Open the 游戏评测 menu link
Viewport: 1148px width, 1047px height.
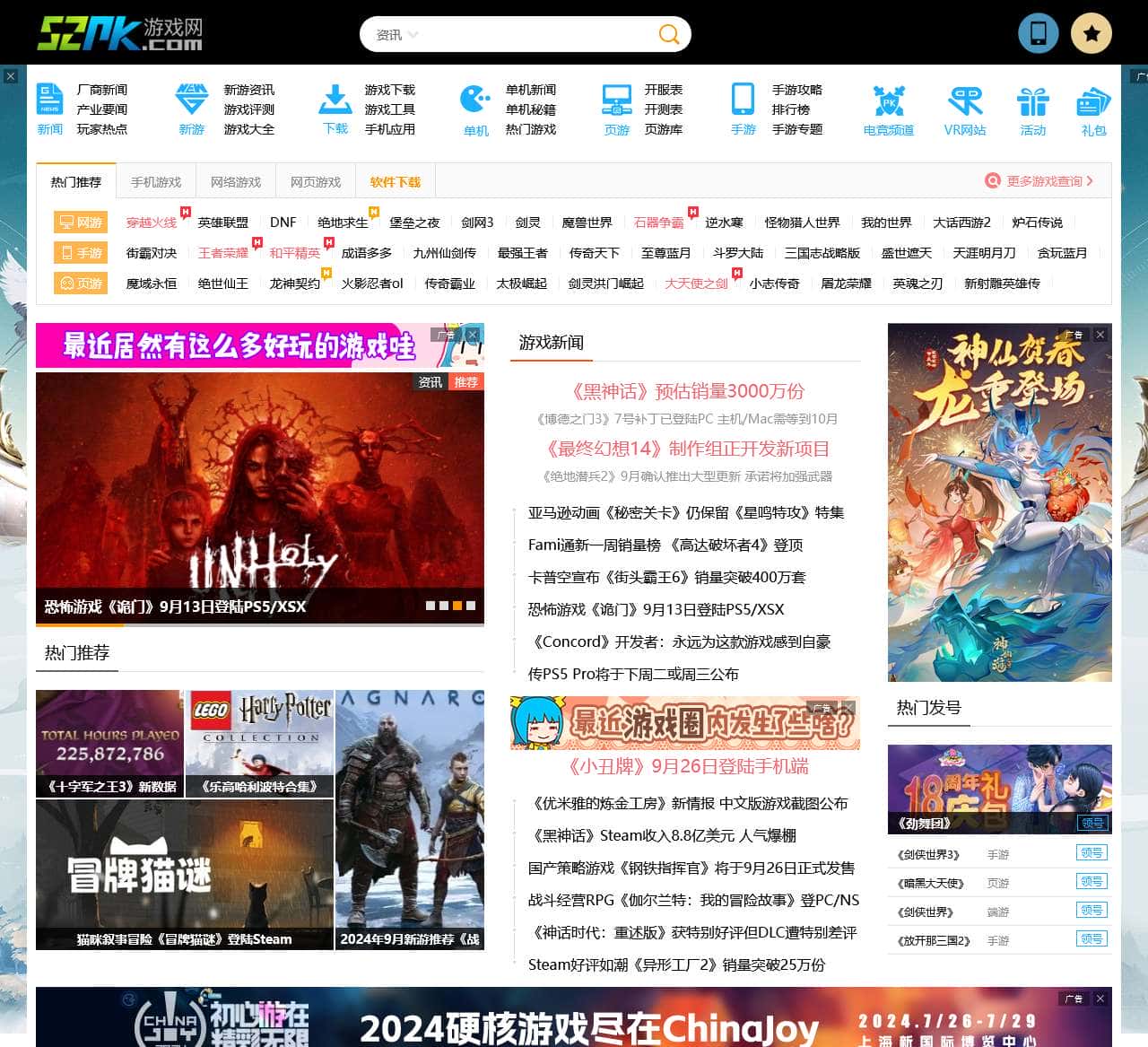[249, 109]
